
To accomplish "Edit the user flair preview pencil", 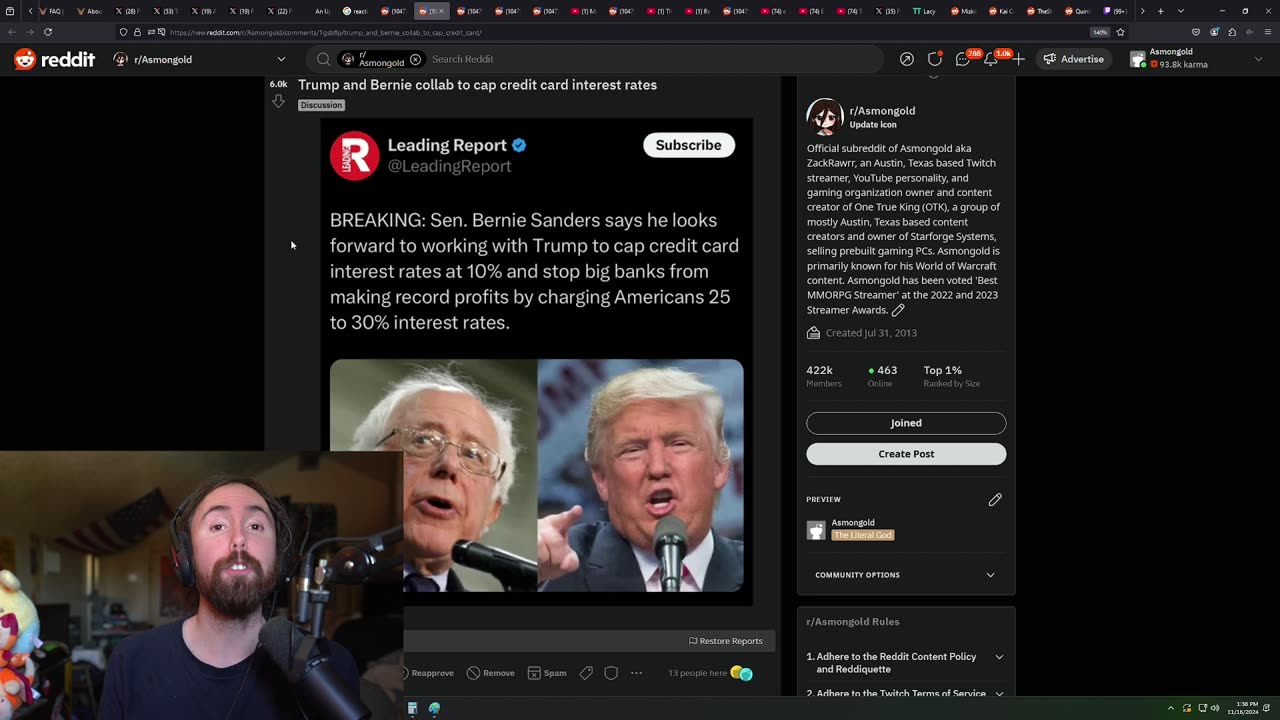I will tap(995, 499).
